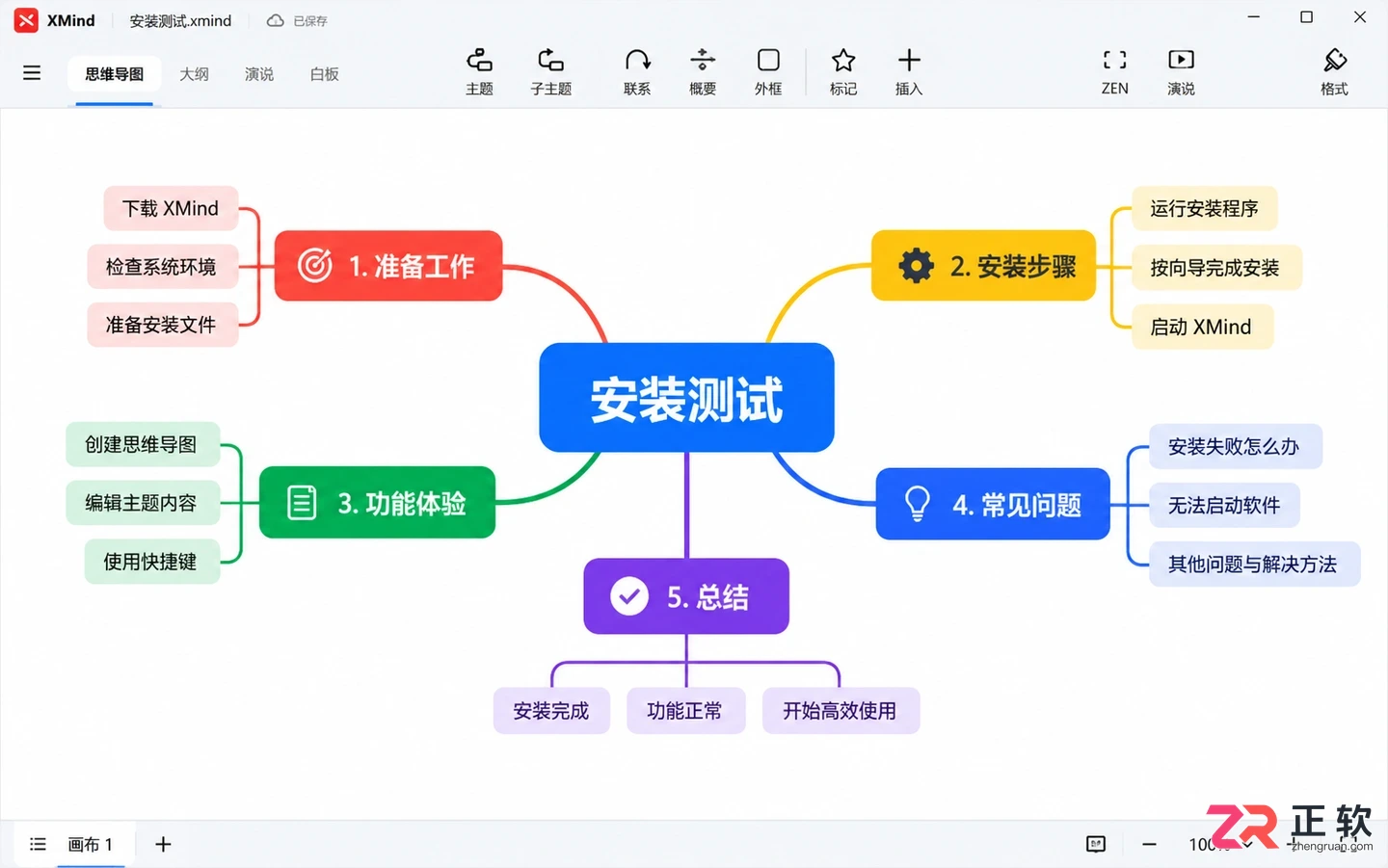Add a new topic with 主题 tool
The height and width of the screenshot is (868, 1388).
[479, 72]
